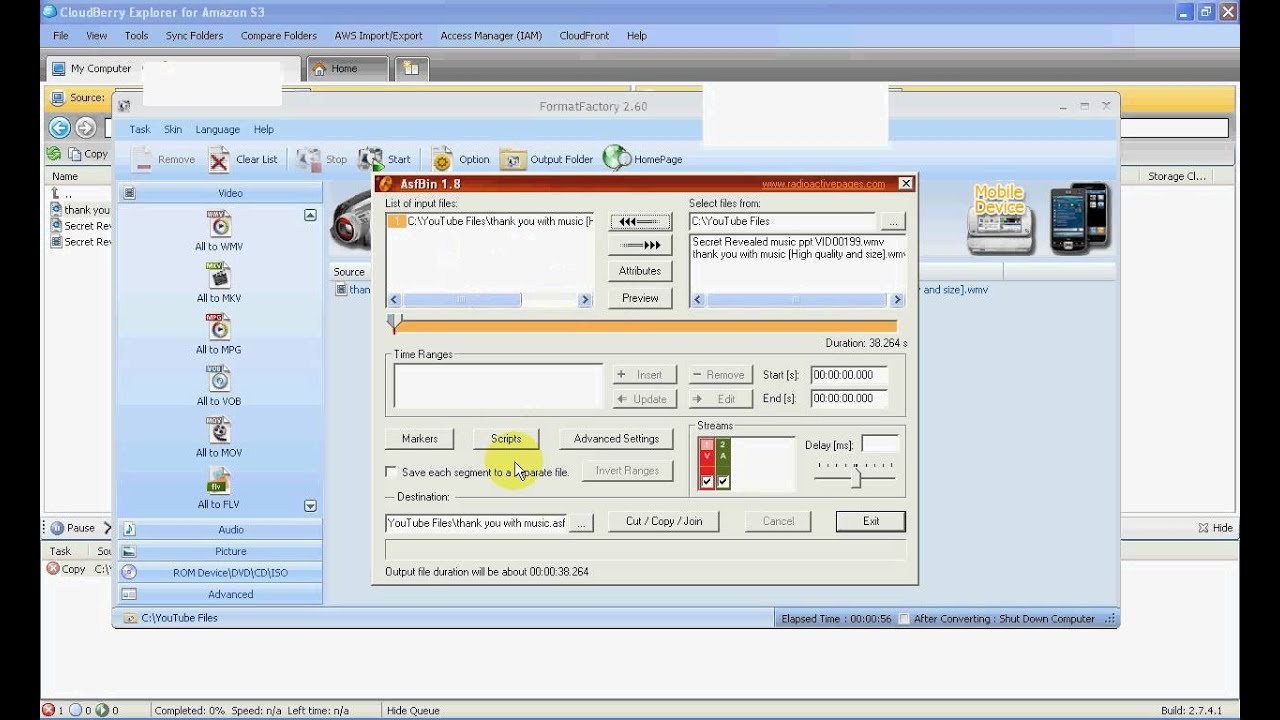Click the camcorder image in FormatFactory

351,221
